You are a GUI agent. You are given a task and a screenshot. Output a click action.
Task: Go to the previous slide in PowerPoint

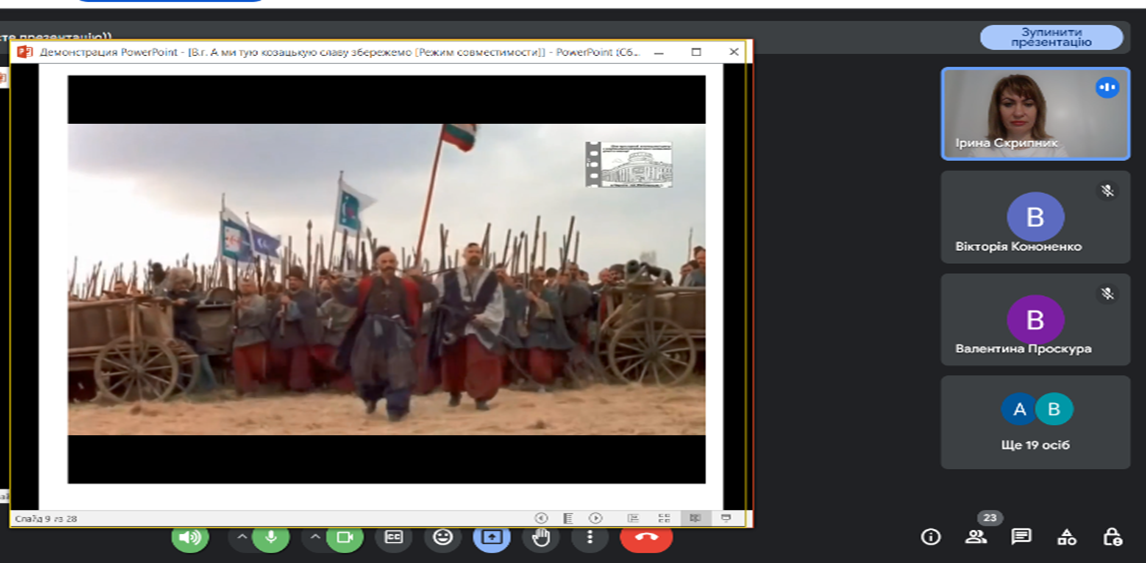(541, 518)
